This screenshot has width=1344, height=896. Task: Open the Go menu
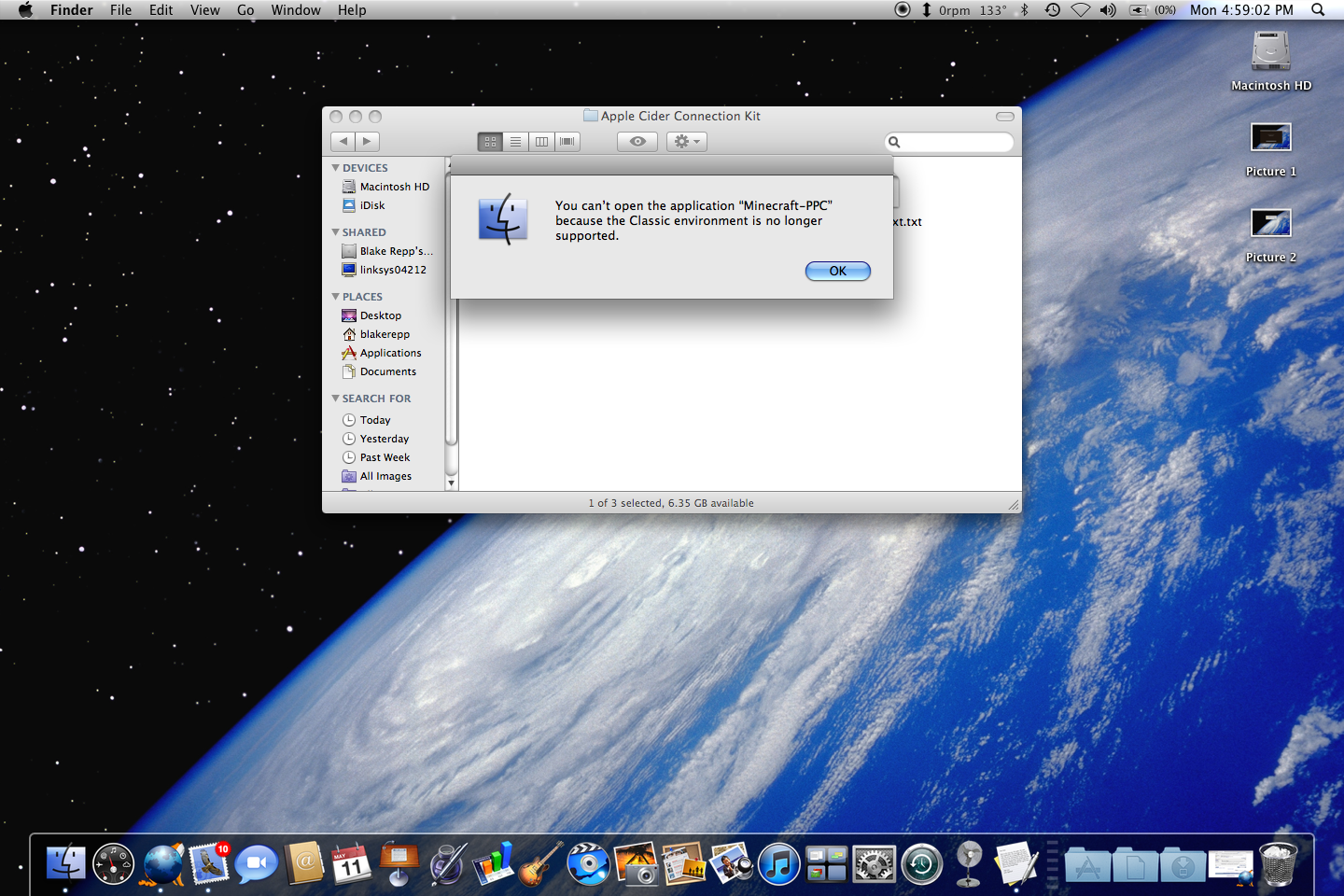click(245, 10)
